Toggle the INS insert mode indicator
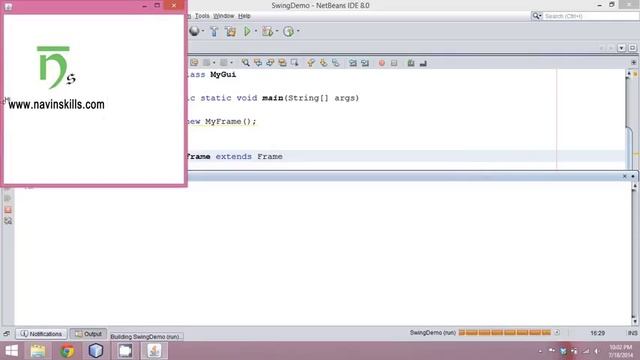 click(632, 333)
